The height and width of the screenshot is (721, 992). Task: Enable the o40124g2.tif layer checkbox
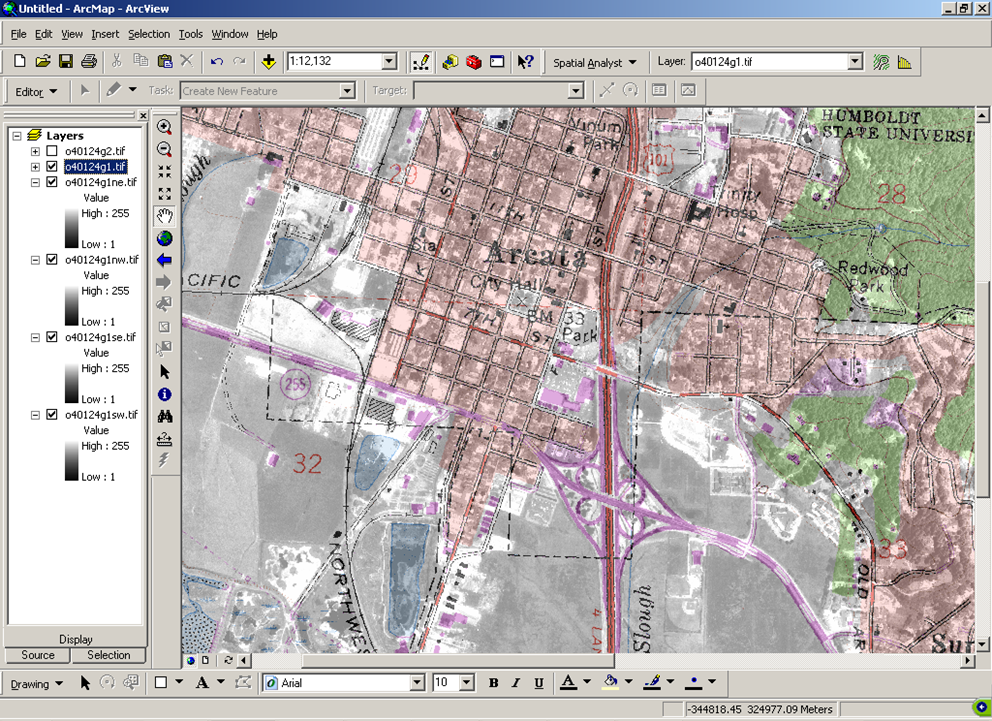pos(52,151)
